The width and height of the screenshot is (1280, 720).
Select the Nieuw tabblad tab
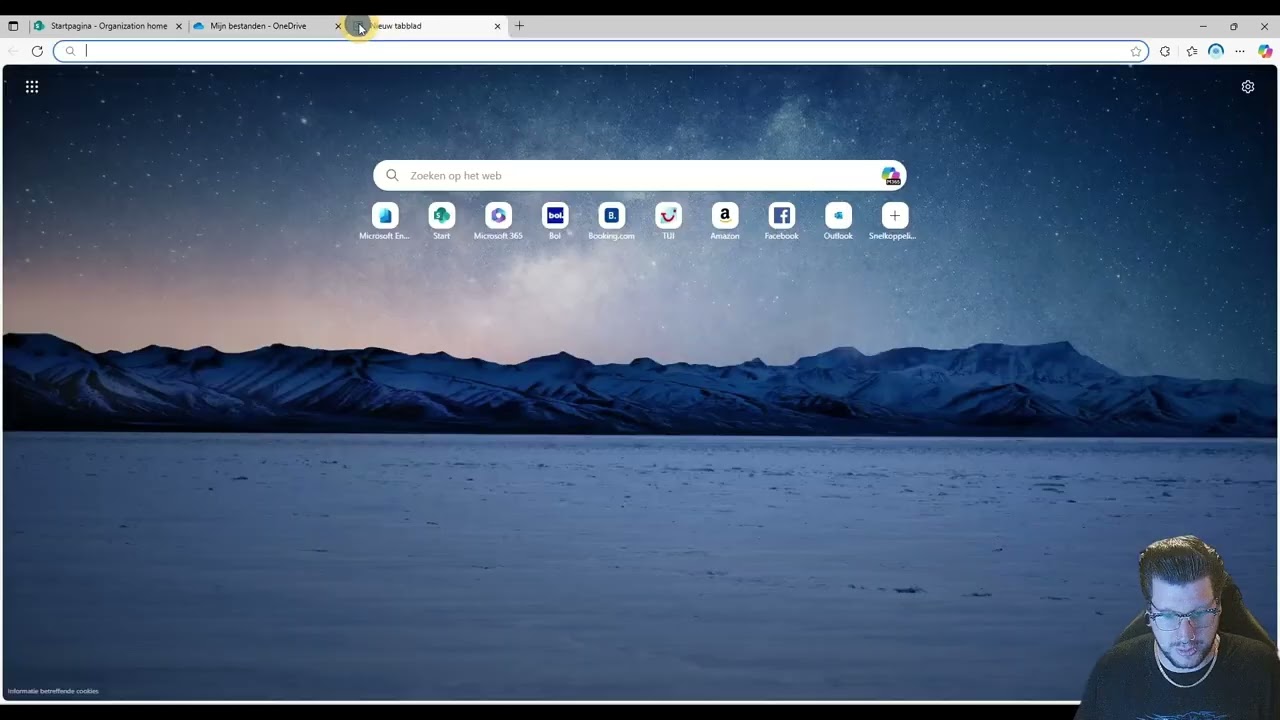(427, 26)
